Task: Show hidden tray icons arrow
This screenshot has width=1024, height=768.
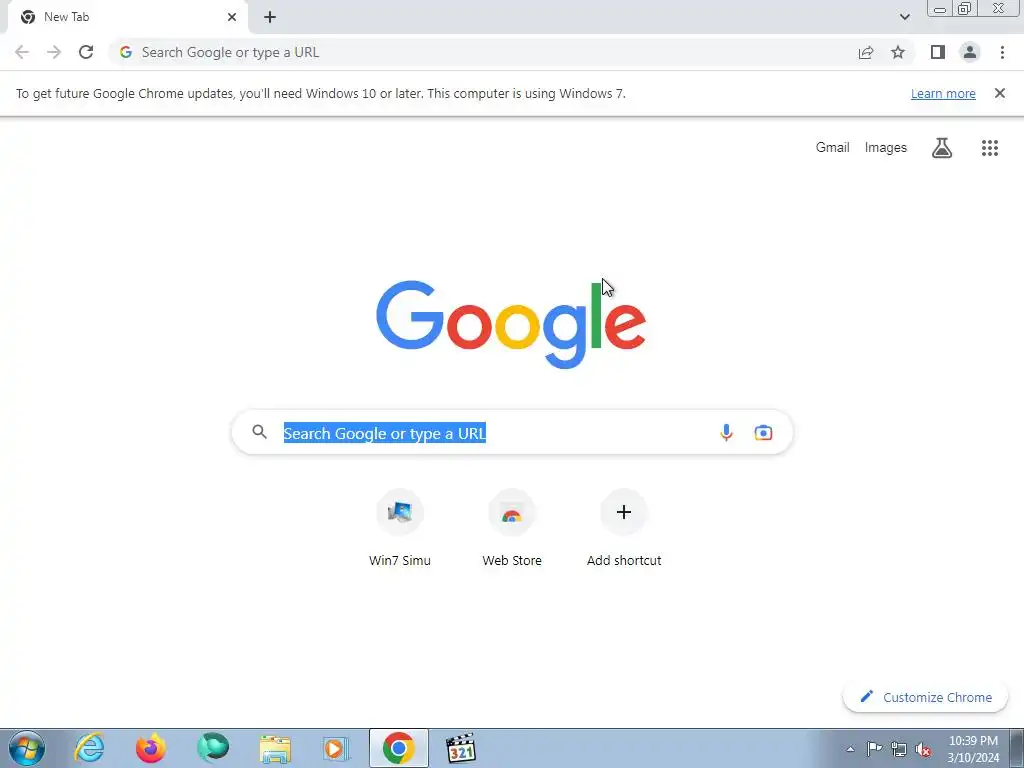Action: [850, 749]
